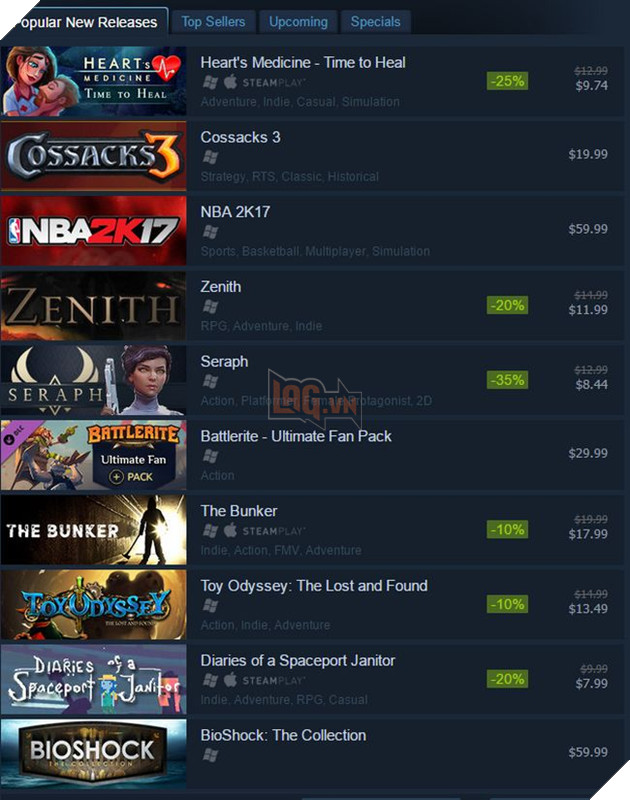Click Apple icon under Diaries of a Spaceport Janitor
This screenshot has width=630, height=800.
tap(231, 680)
